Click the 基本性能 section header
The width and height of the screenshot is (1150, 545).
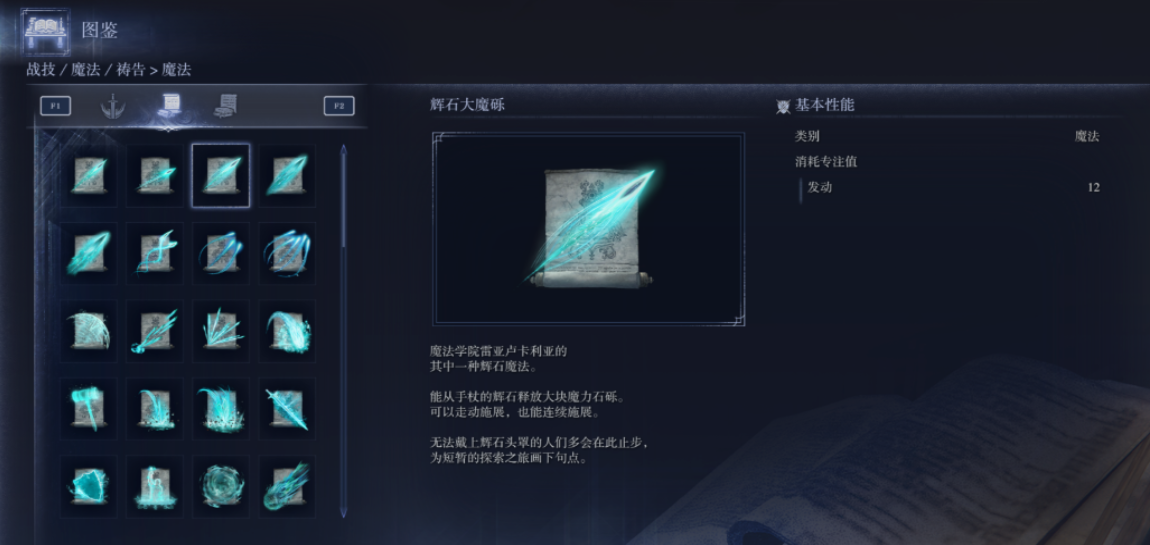coord(824,106)
